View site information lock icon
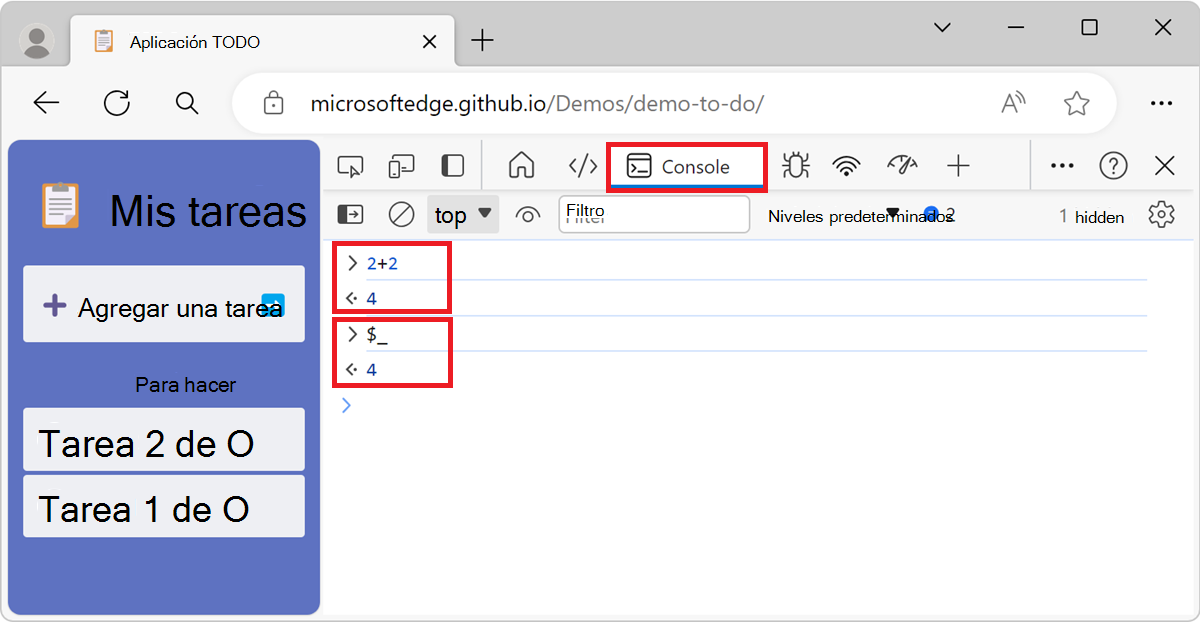This screenshot has height=622, width=1200. tap(272, 103)
